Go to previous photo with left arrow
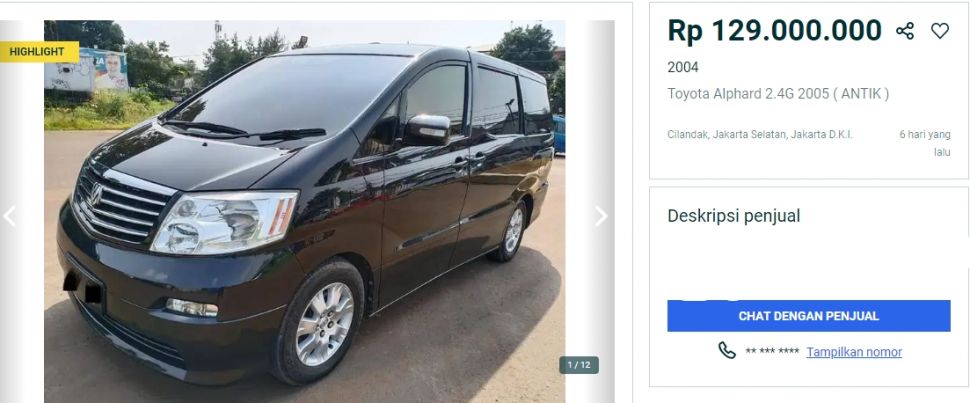 point(9,216)
